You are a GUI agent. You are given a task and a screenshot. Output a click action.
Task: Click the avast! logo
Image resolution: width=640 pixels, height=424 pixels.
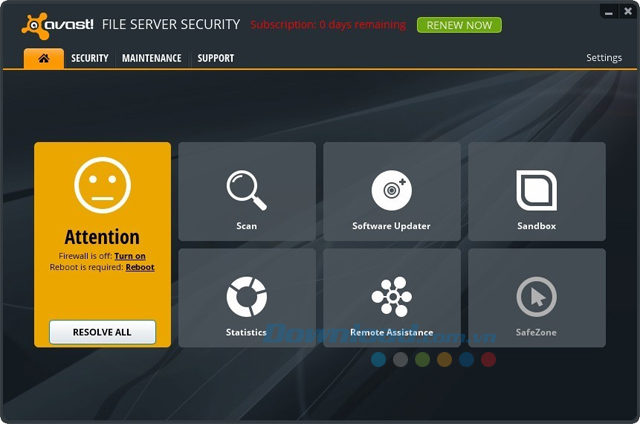pyautogui.click(x=57, y=24)
